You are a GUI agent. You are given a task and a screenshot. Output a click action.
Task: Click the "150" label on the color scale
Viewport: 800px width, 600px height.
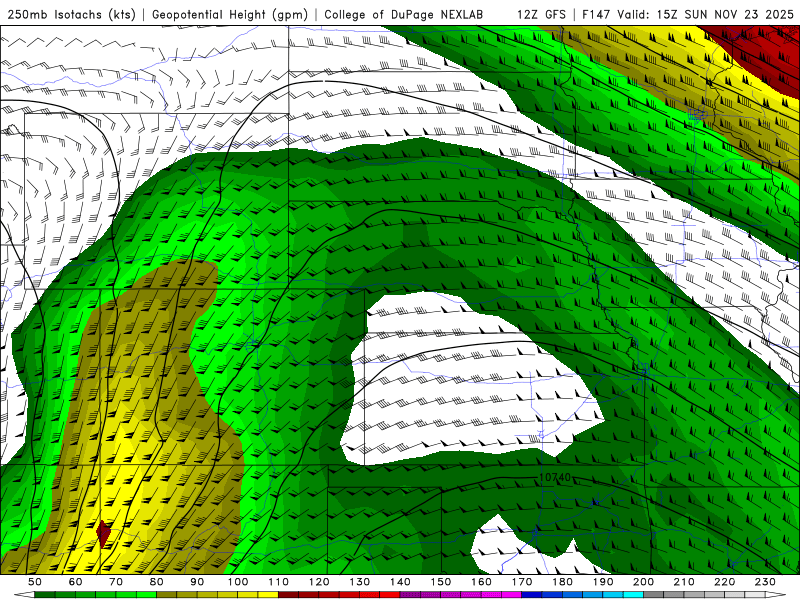(441, 582)
